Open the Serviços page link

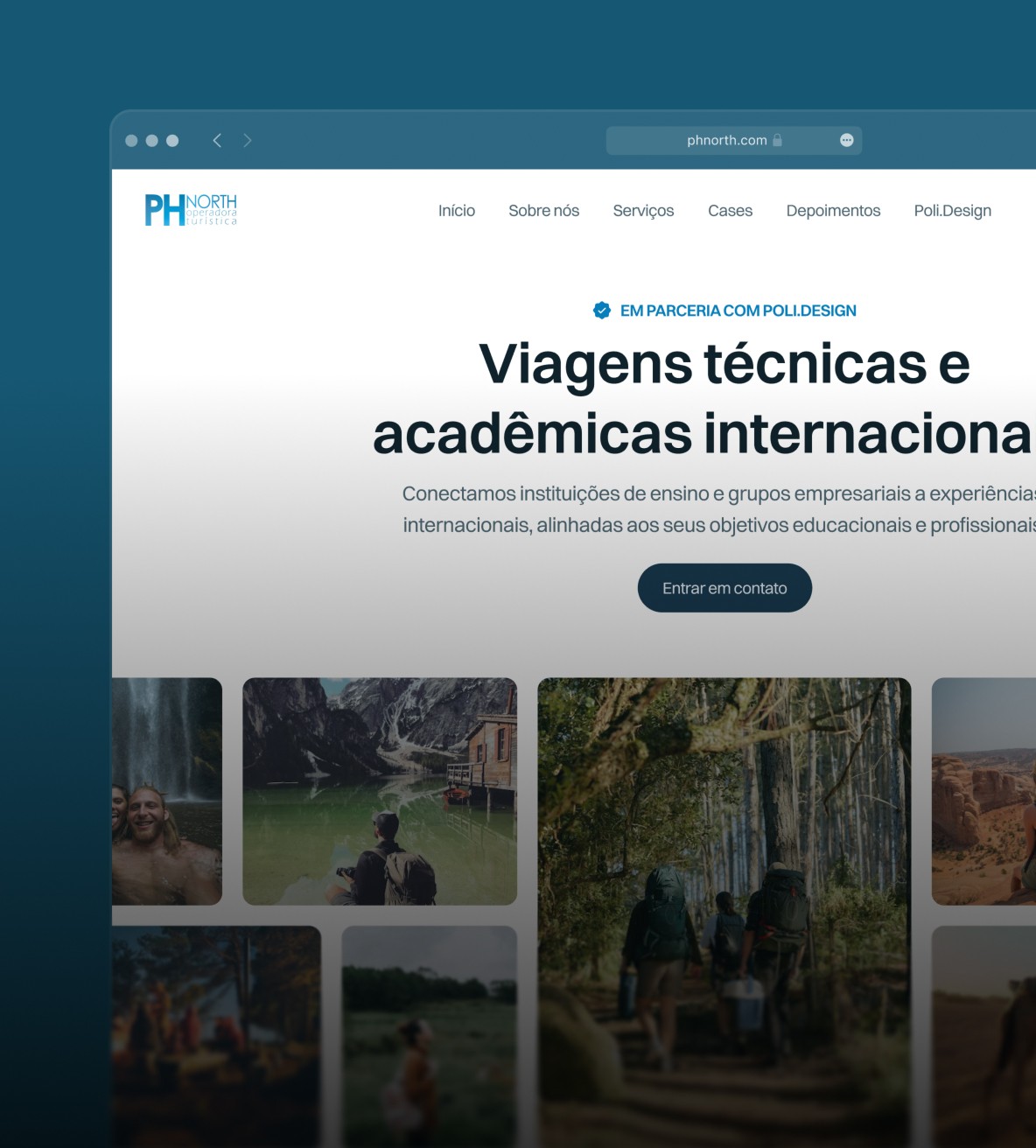pyautogui.click(x=644, y=211)
